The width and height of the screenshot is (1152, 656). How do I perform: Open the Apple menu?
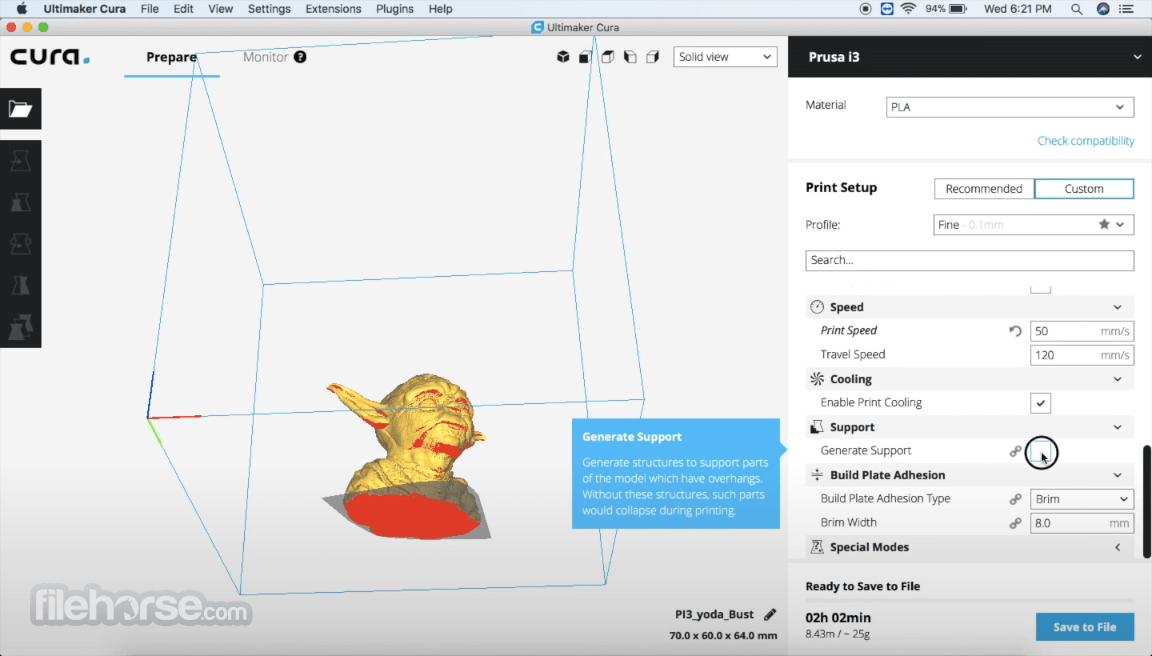21,9
